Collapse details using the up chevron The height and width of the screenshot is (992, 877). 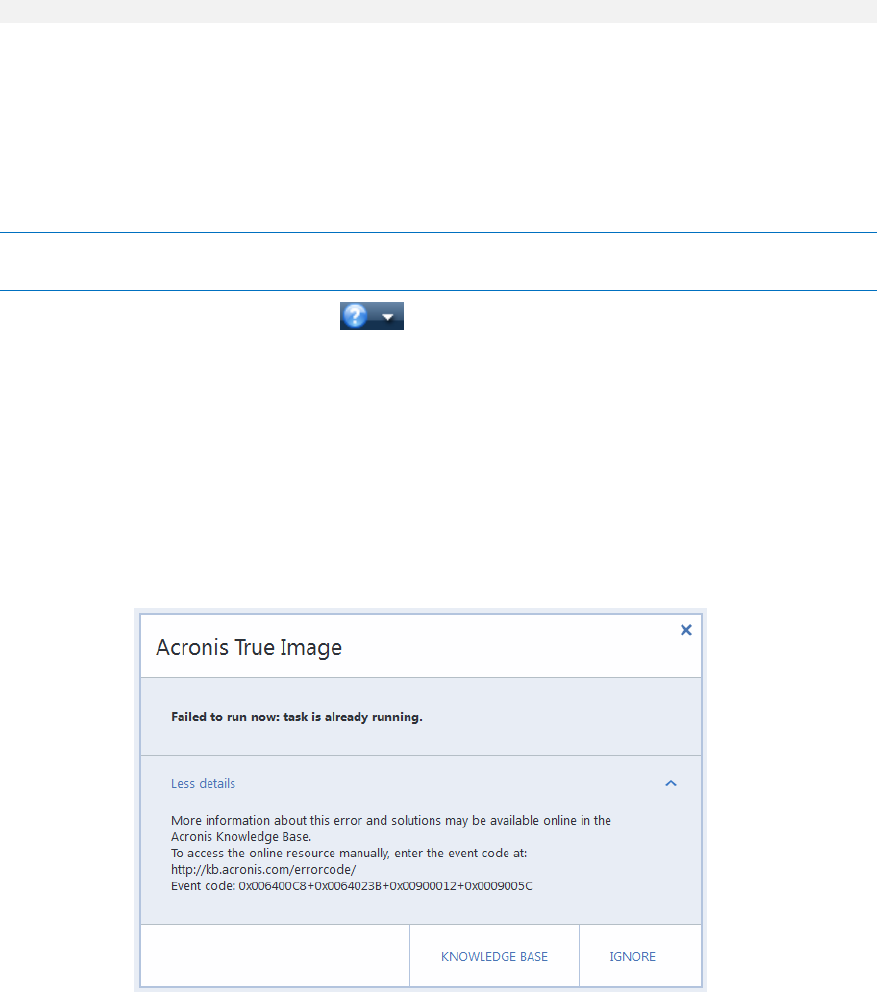click(671, 783)
